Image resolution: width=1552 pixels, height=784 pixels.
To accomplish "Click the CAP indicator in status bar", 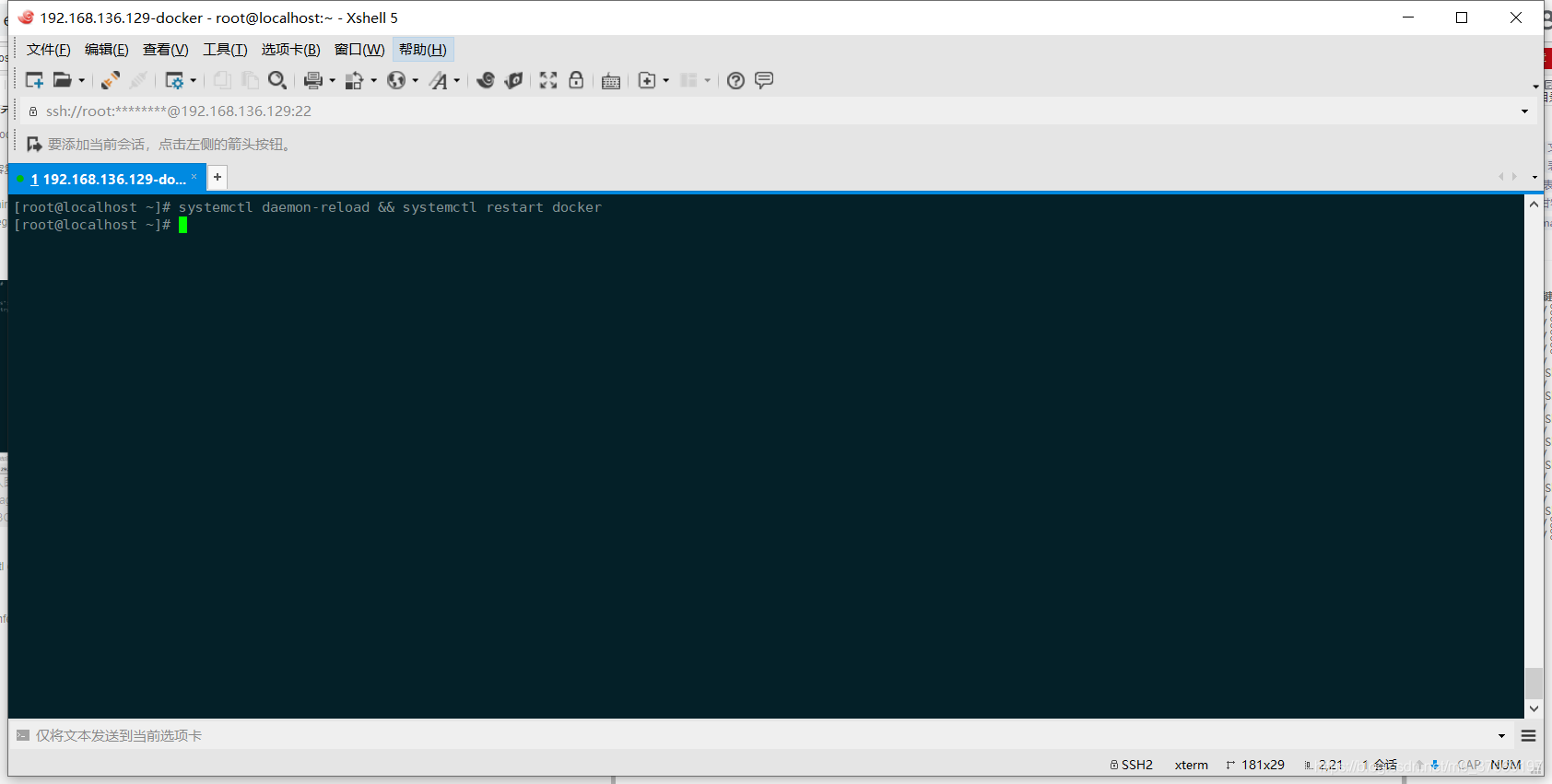I will pyautogui.click(x=1469, y=765).
